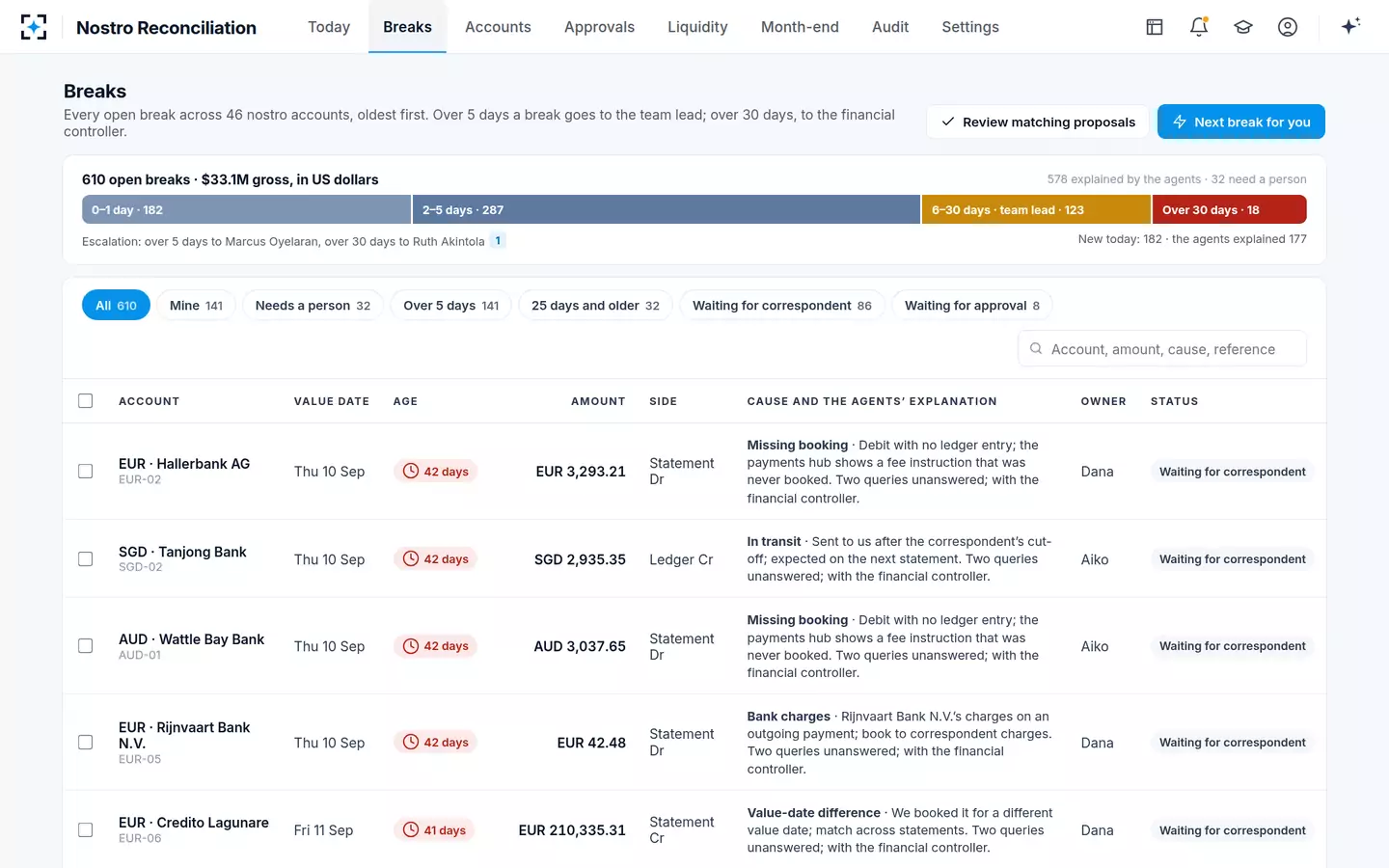Select the header select-all checkbox

coord(86,401)
